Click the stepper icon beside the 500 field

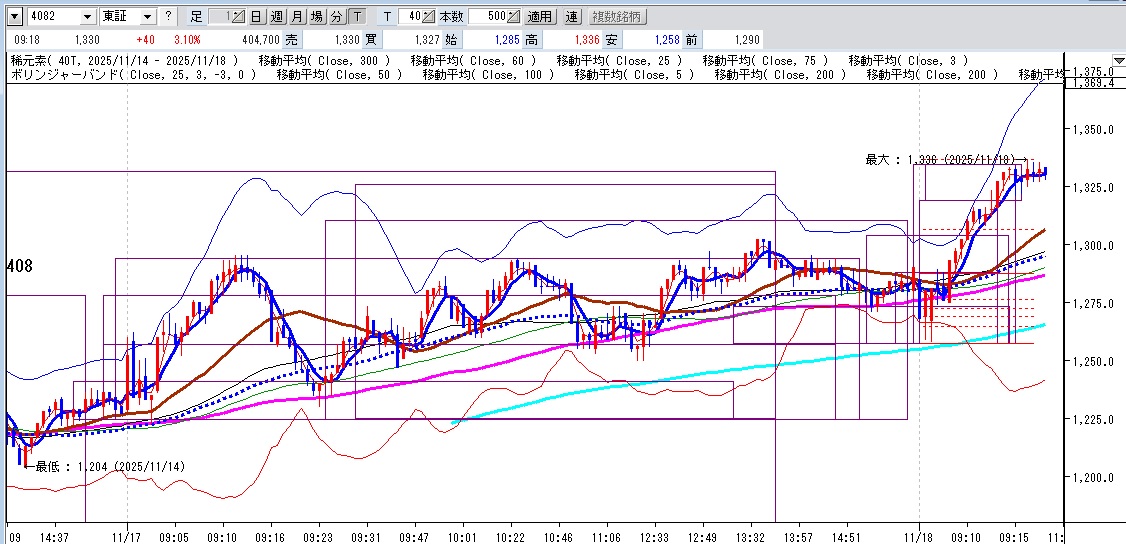tap(514, 16)
